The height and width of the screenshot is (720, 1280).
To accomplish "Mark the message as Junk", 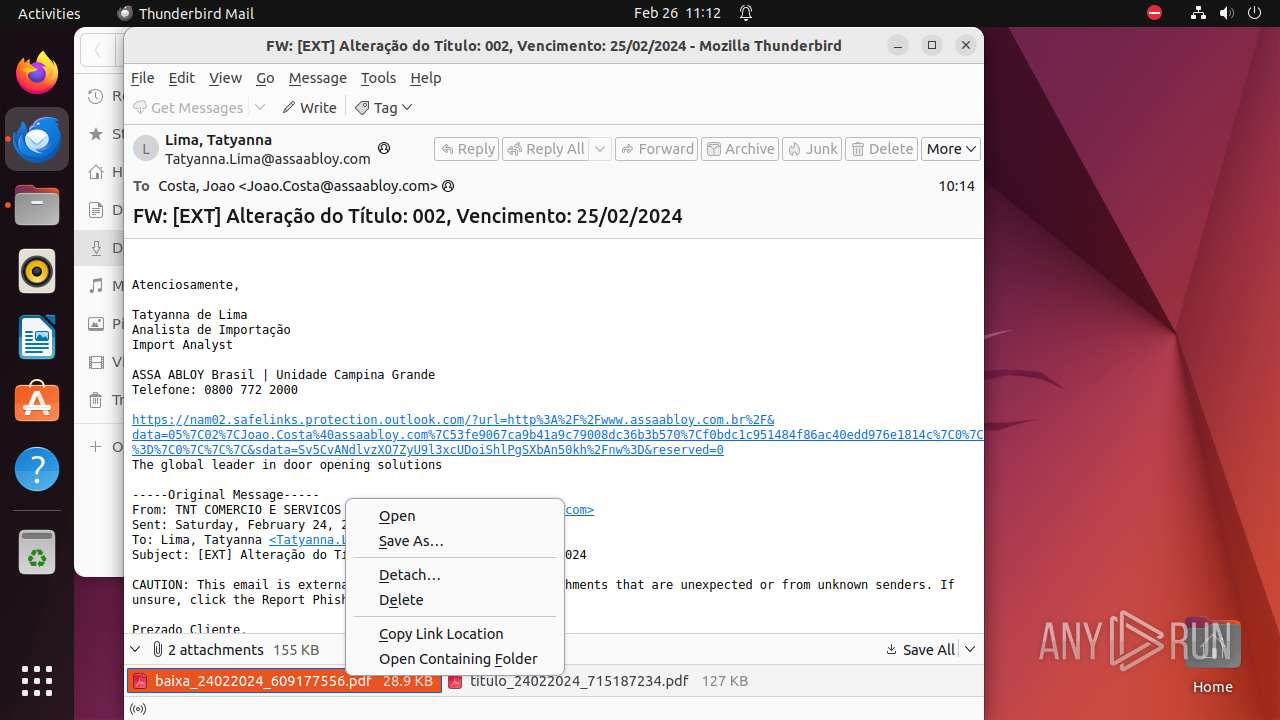I will pyautogui.click(x=811, y=149).
